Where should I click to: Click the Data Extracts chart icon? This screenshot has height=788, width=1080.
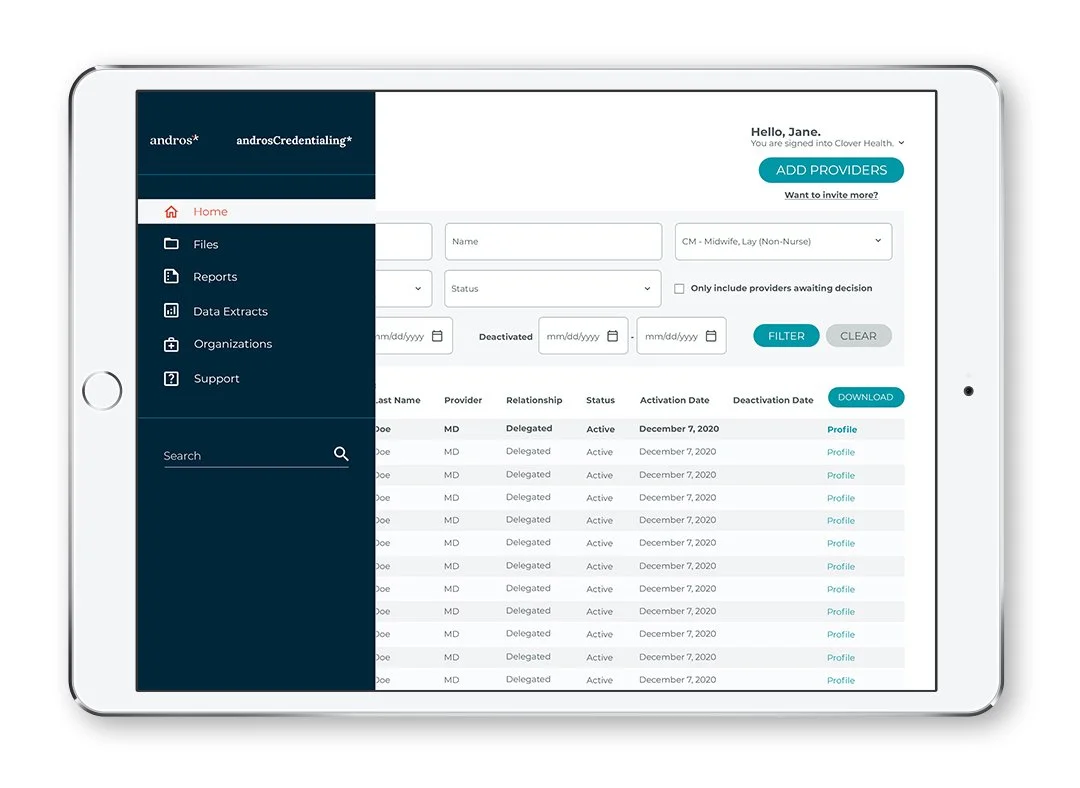(x=171, y=311)
